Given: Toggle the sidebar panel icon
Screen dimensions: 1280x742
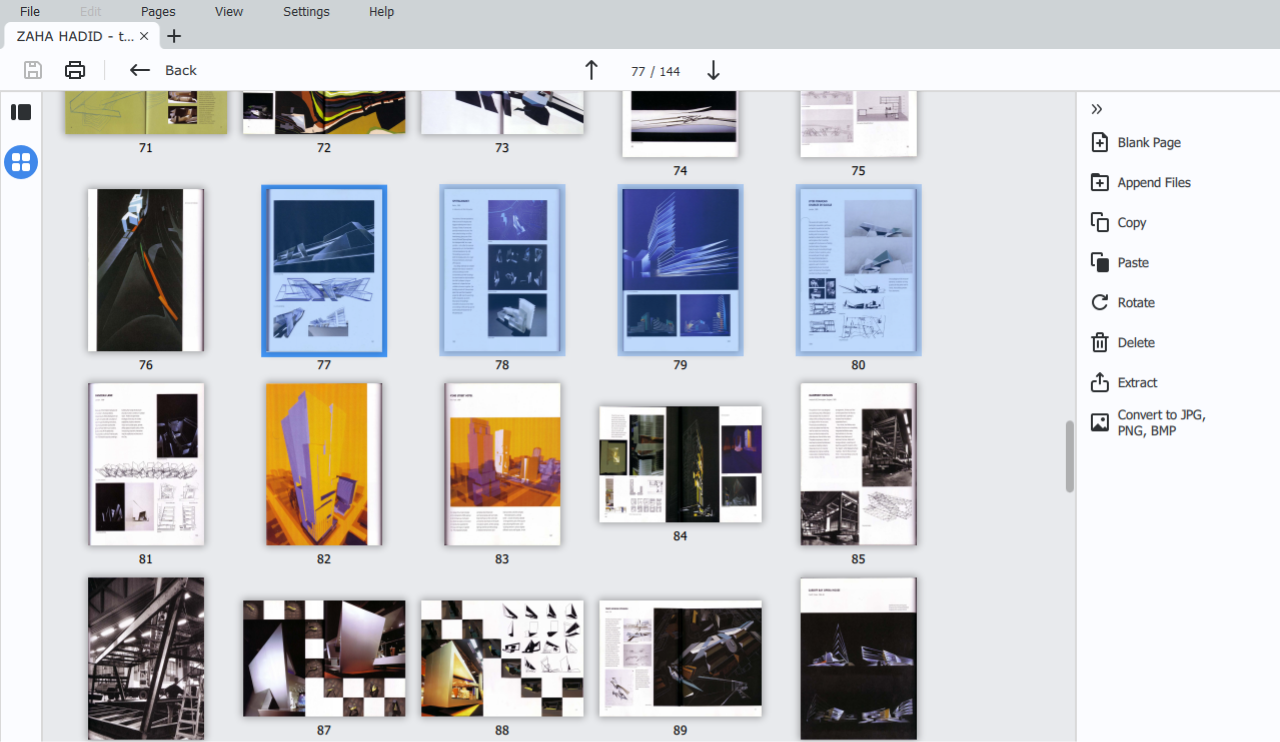Looking at the screenshot, I should (21, 112).
